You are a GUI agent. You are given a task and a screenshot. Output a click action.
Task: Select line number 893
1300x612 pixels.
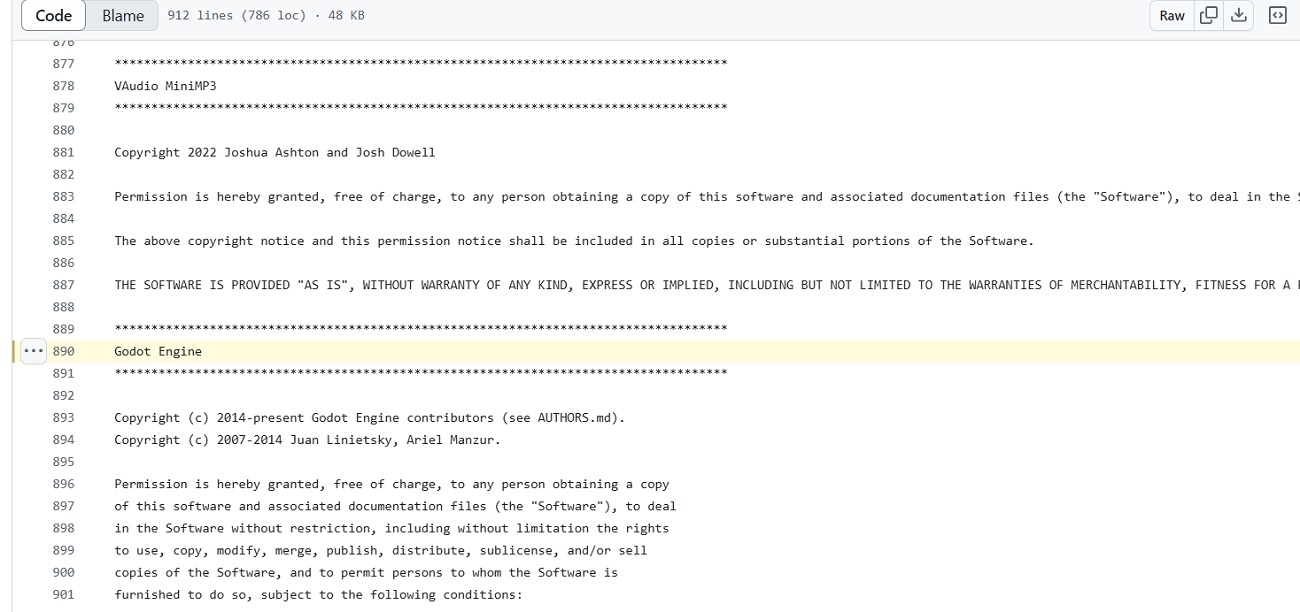[63, 418]
